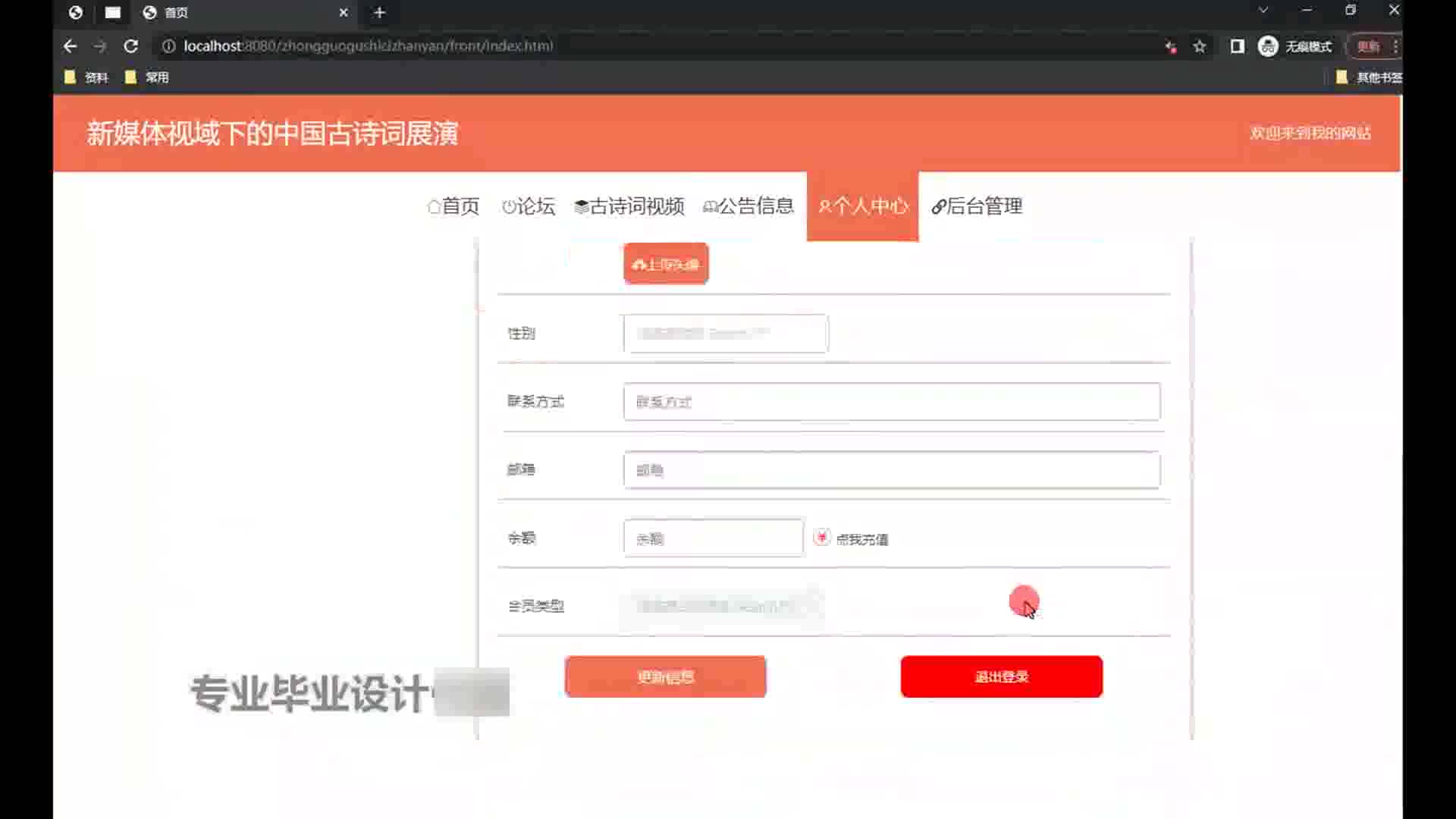The height and width of the screenshot is (819, 1456).
Task: Click the site information icon in address bar
Action: coord(168,46)
